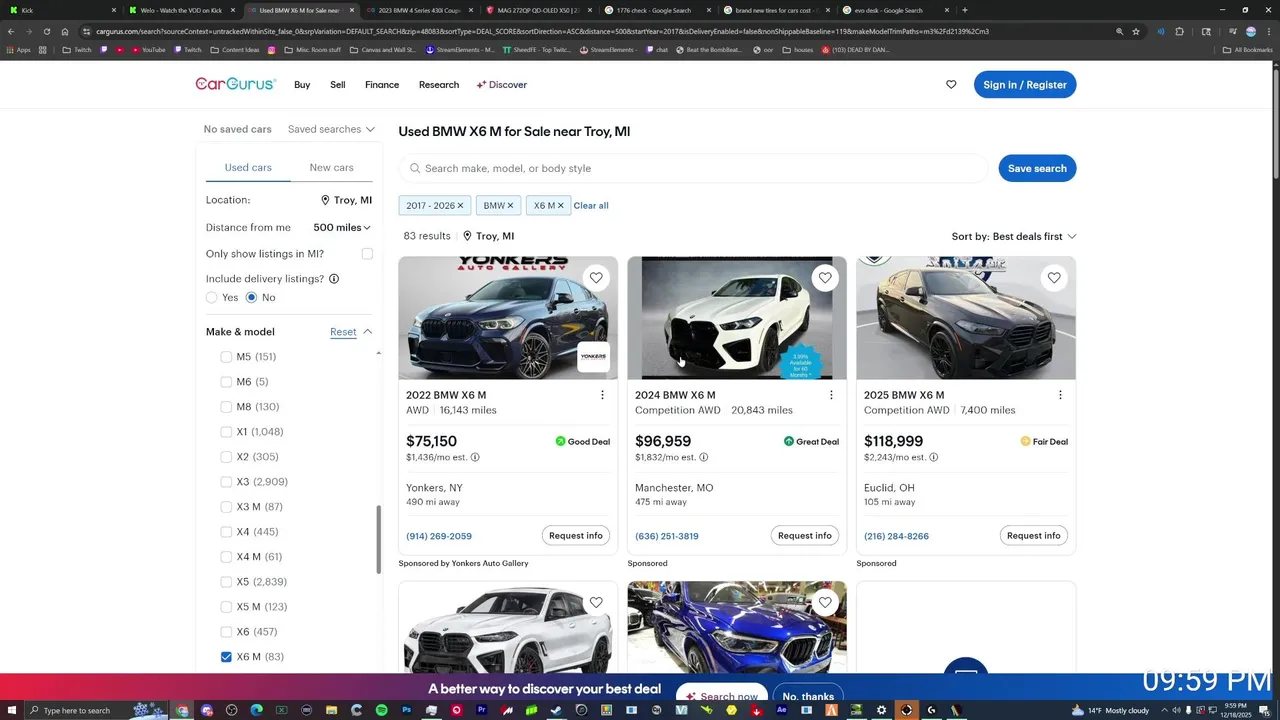Open the Windows Start menu

[11, 710]
